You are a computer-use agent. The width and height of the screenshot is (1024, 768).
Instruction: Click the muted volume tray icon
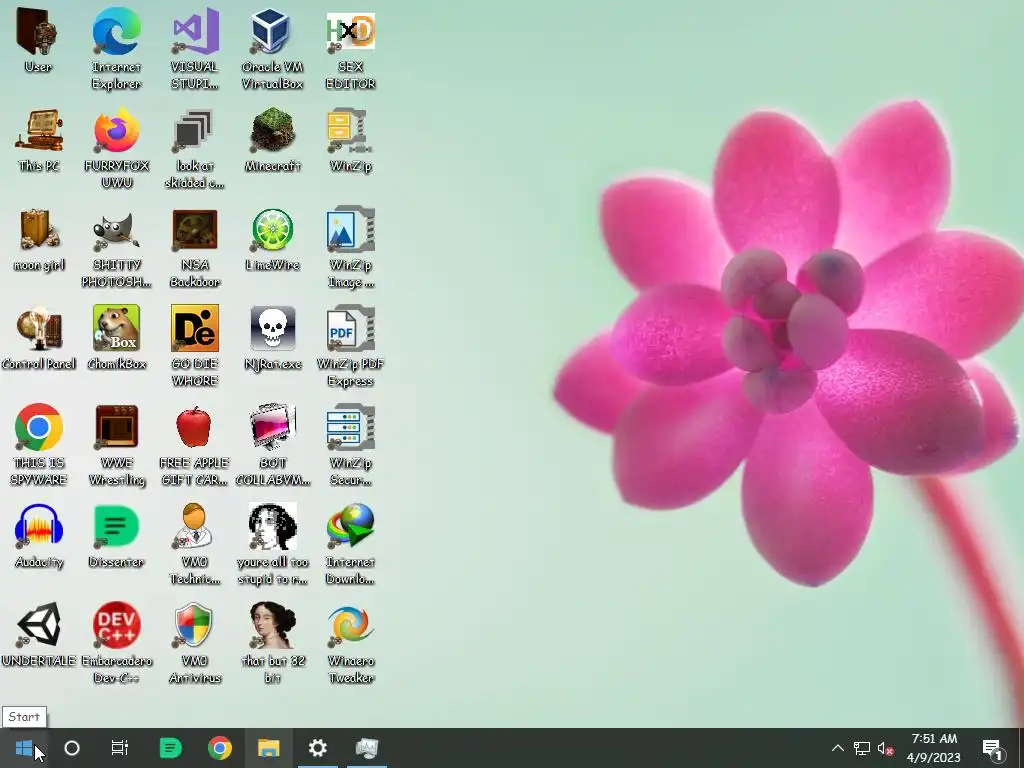pyautogui.click(x=885, y=748)
